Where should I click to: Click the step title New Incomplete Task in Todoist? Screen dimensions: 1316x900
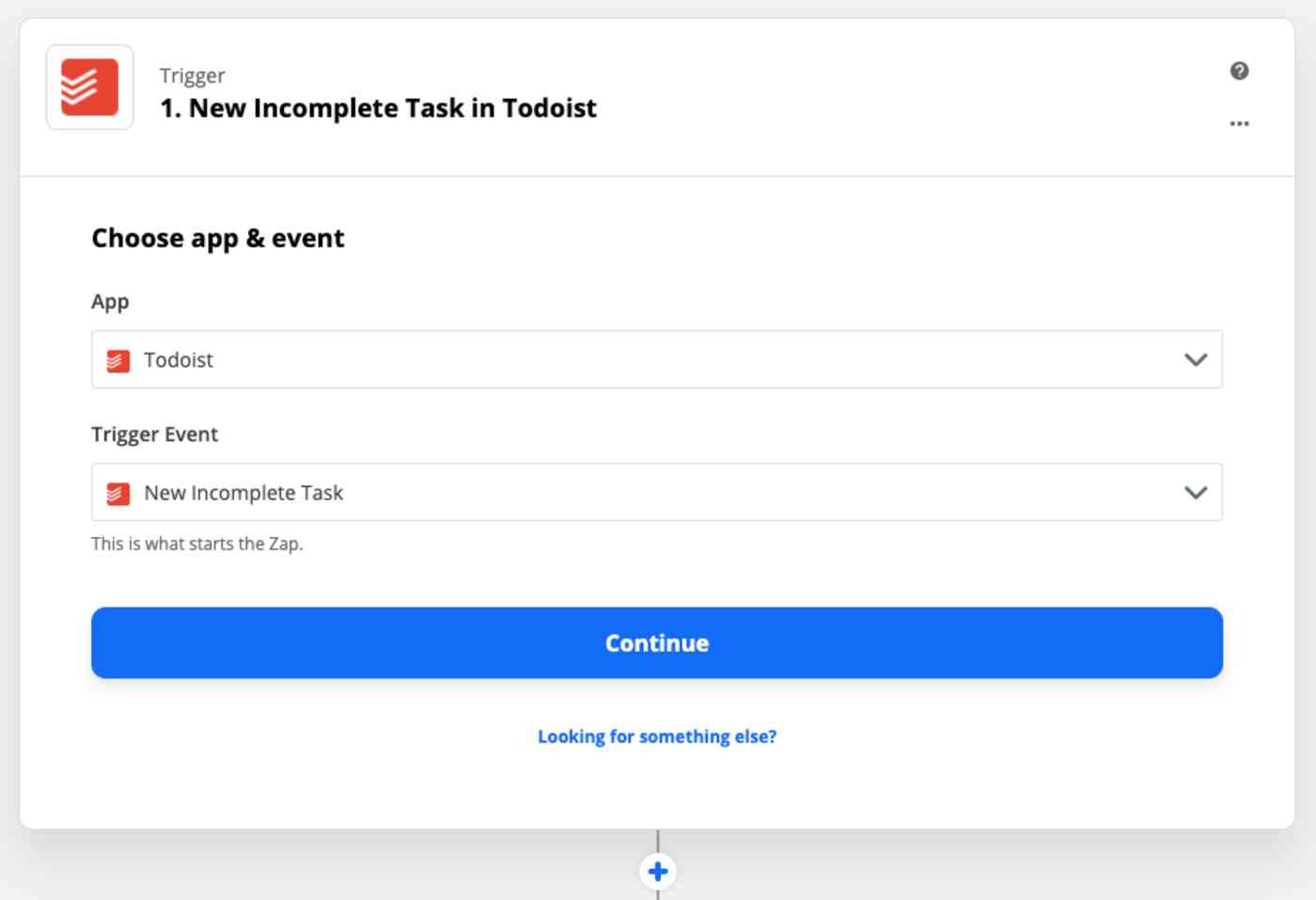coord(378,108)
